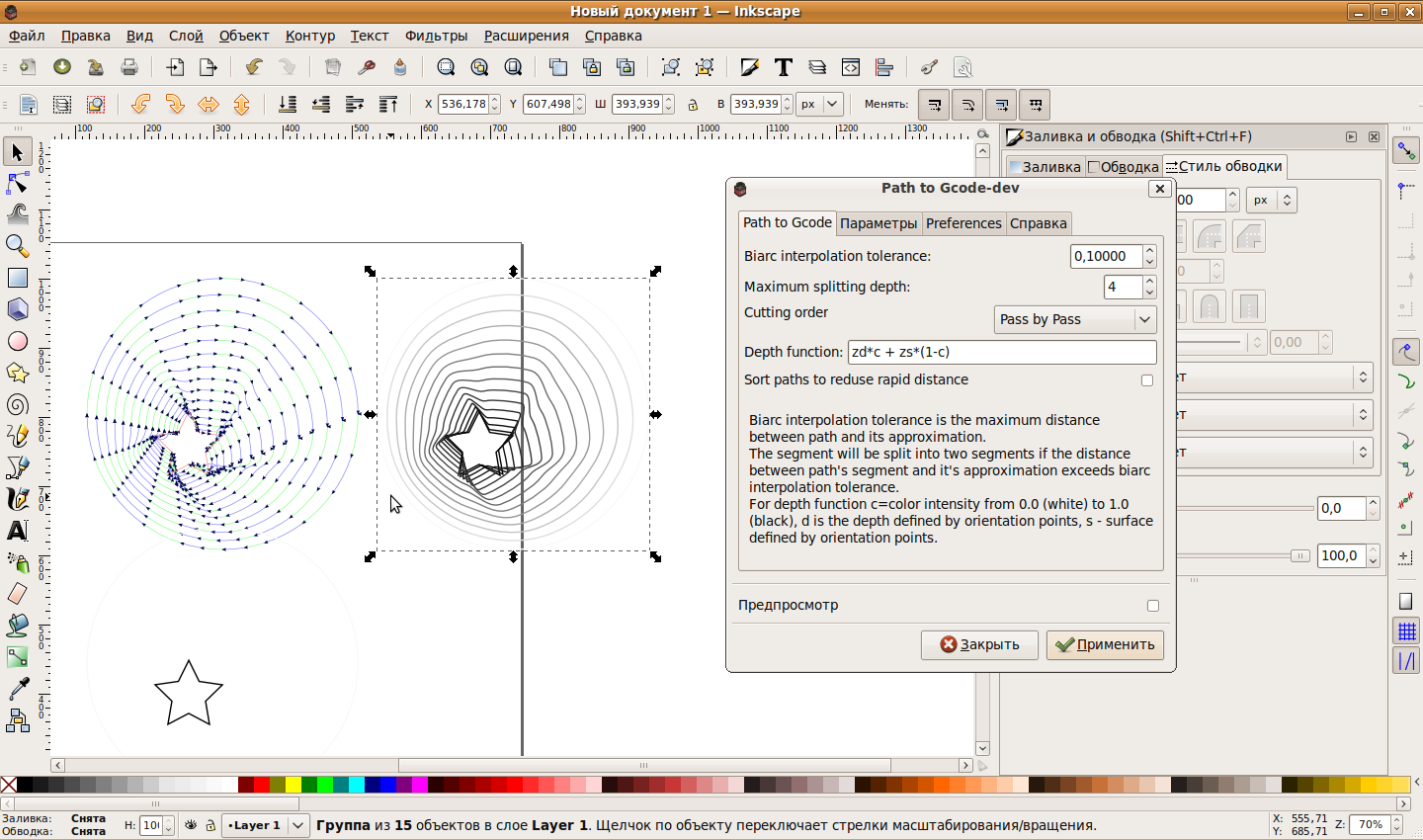Open the px units dropdown in toolbar

pos(820,105)
